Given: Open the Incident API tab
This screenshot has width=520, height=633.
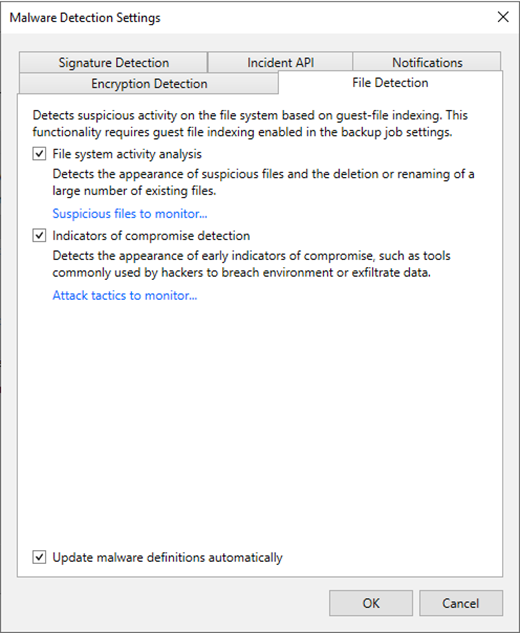Looking at the screenshot, I should click(x=280, y=63).
